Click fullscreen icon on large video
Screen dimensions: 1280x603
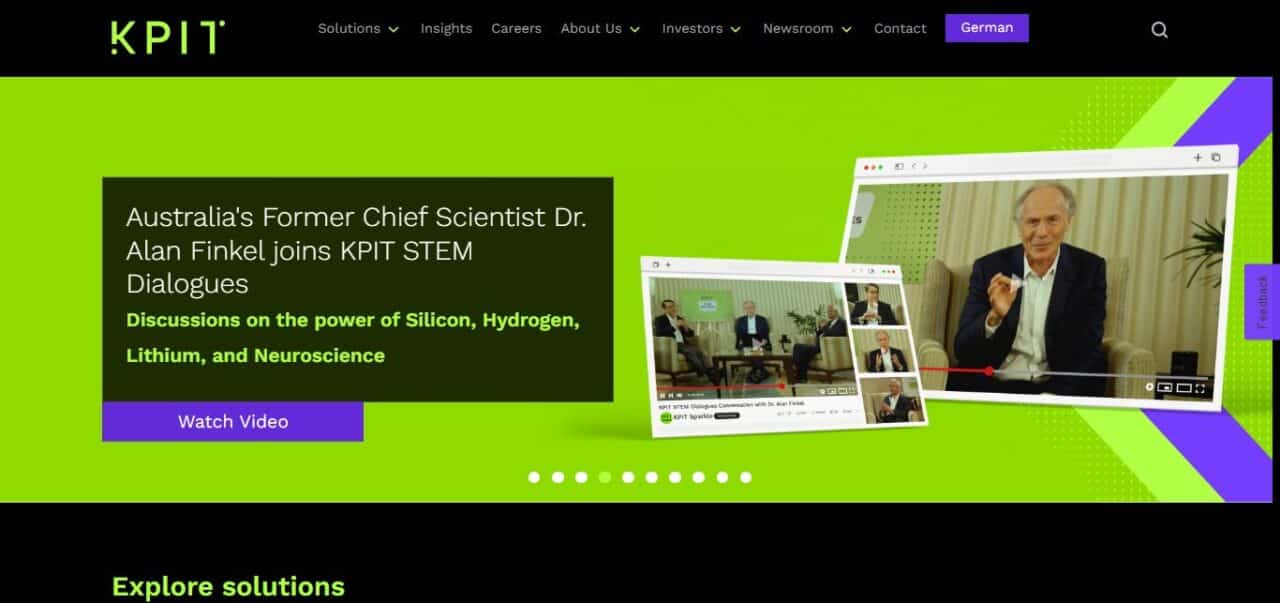click(1201, 388)
